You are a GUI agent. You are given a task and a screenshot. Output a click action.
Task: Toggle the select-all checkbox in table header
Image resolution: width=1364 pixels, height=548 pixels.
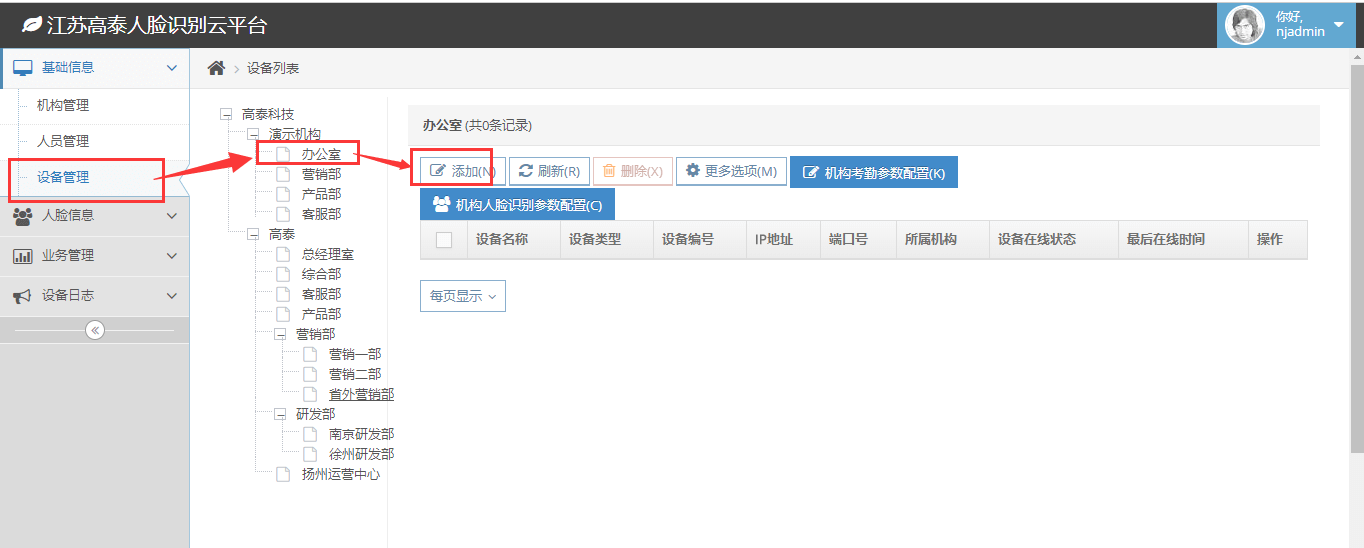(x=444, y=240)
